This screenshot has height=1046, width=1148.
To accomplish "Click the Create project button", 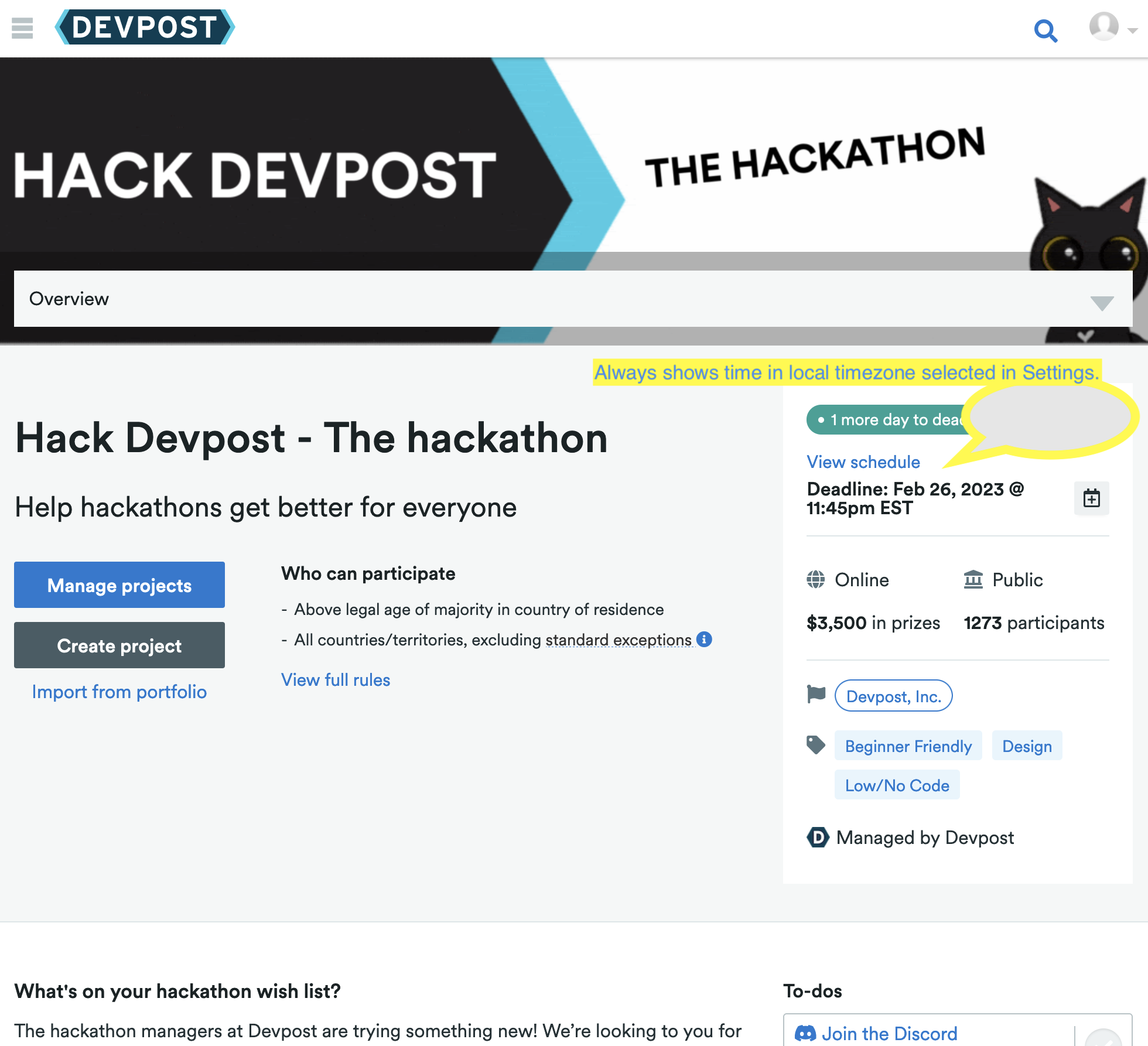I will 119,645.
